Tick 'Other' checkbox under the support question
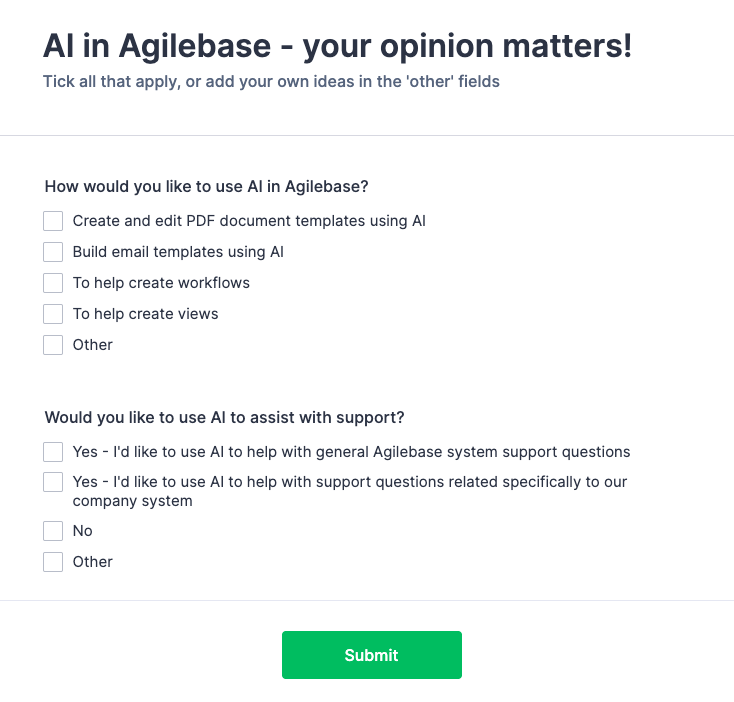 click(x=53, y=562)
